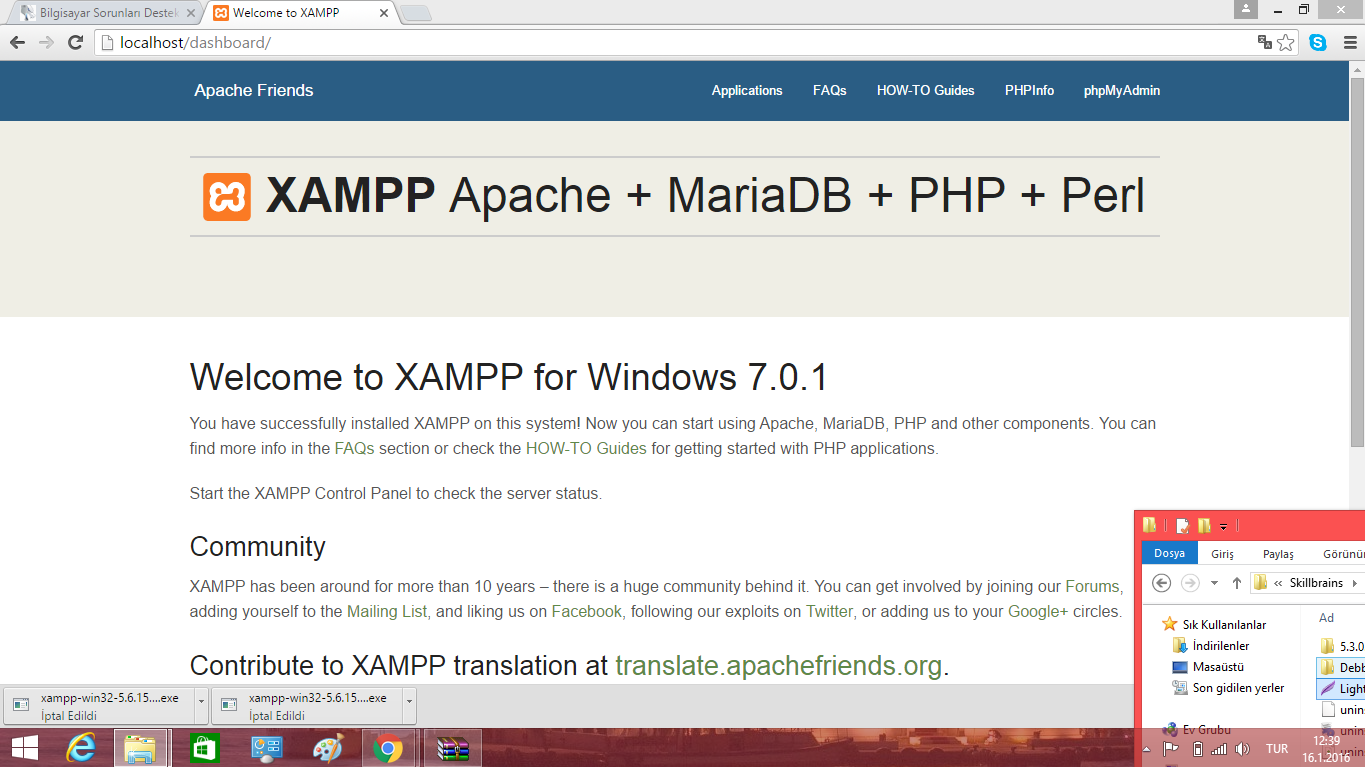1365x767 pixels.
Task: Bookmark this page with the star icon
Action: coord(1286,42)
